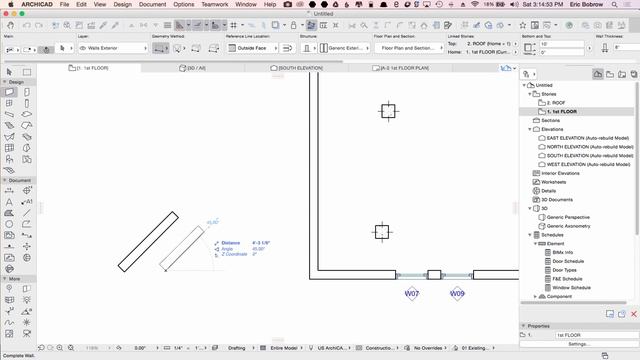Activate the Text tool (A icon)
640x360 pixels.
pyautogui.click(x=9, y=202)
